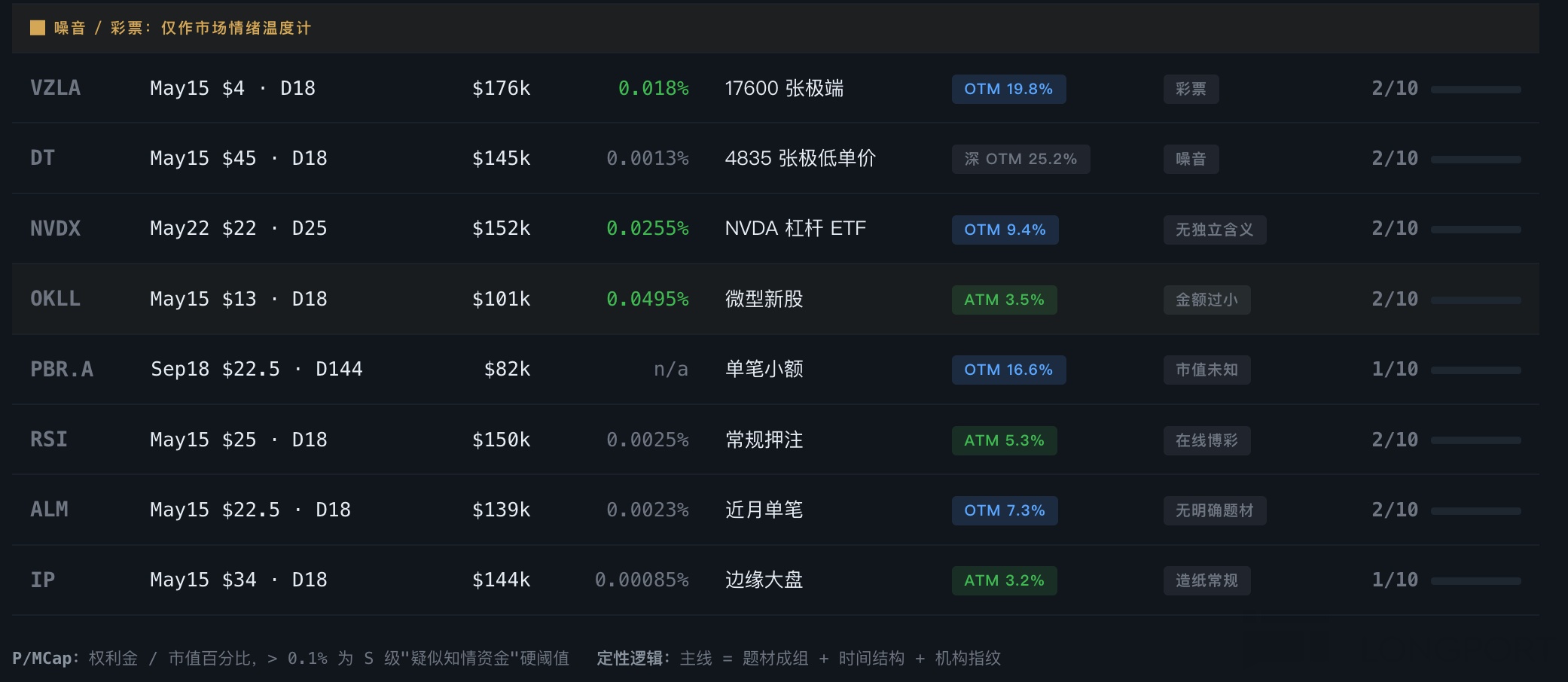Select the 无独立含义 tag
This screenshot has height=682, width=1568.
tap(1214, 230)
